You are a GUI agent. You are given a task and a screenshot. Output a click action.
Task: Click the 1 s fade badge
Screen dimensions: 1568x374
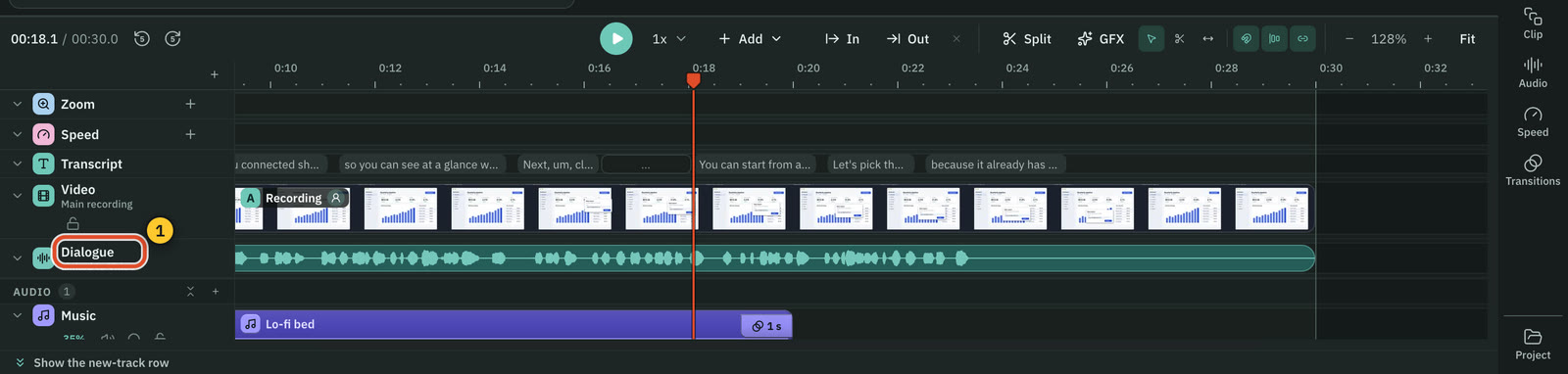[766, 325]
